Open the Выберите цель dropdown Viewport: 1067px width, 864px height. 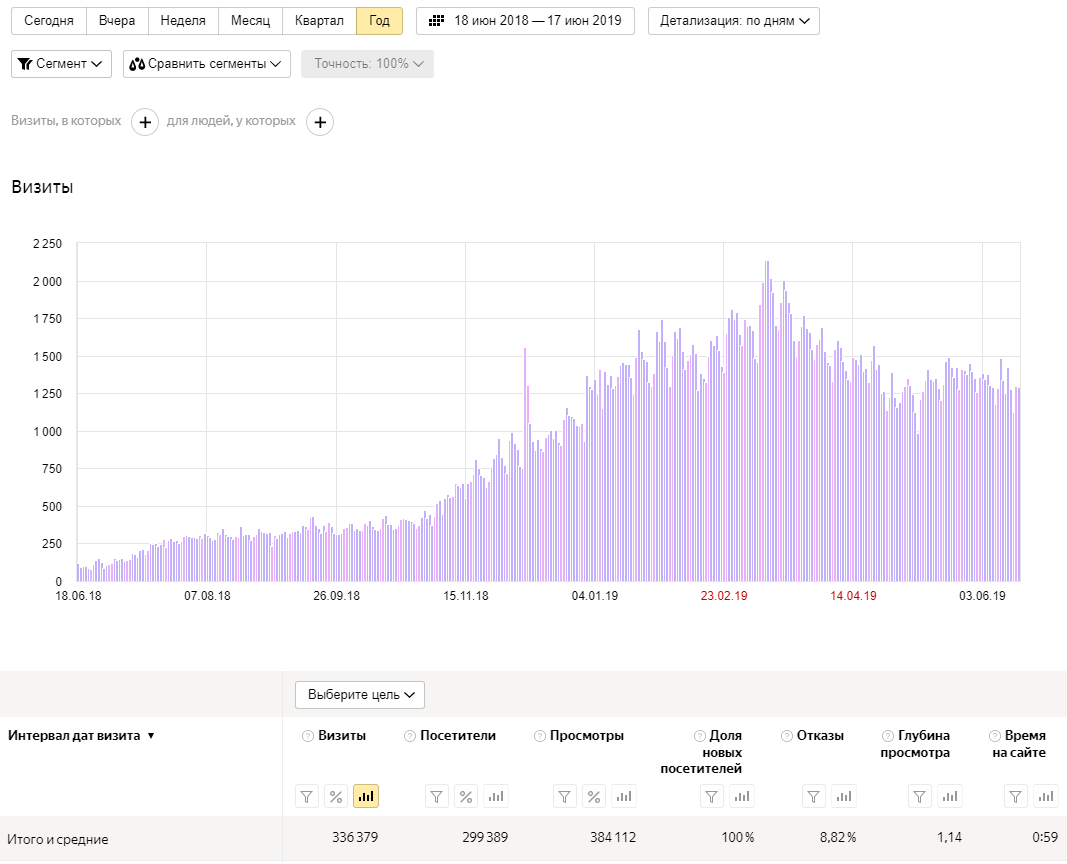tap(360, 695)
